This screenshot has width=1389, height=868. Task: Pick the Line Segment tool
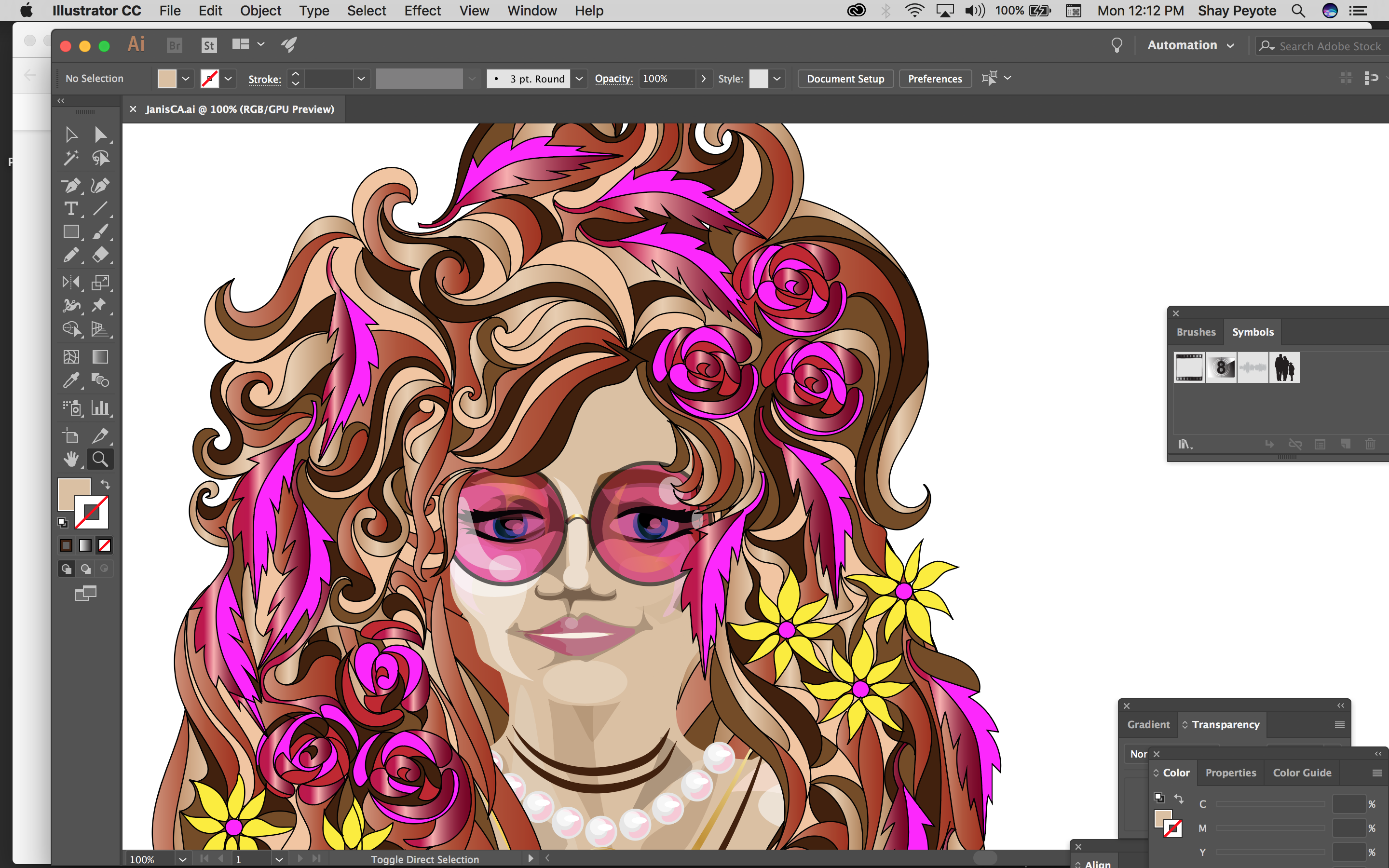(x=100, y=208)
